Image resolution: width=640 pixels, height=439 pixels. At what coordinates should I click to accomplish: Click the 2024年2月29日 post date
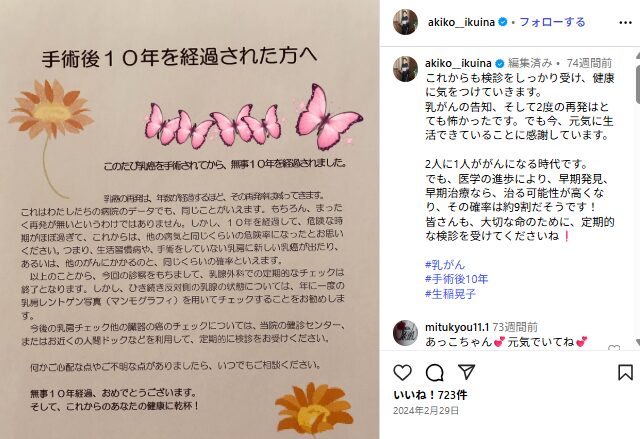(426, 410)
